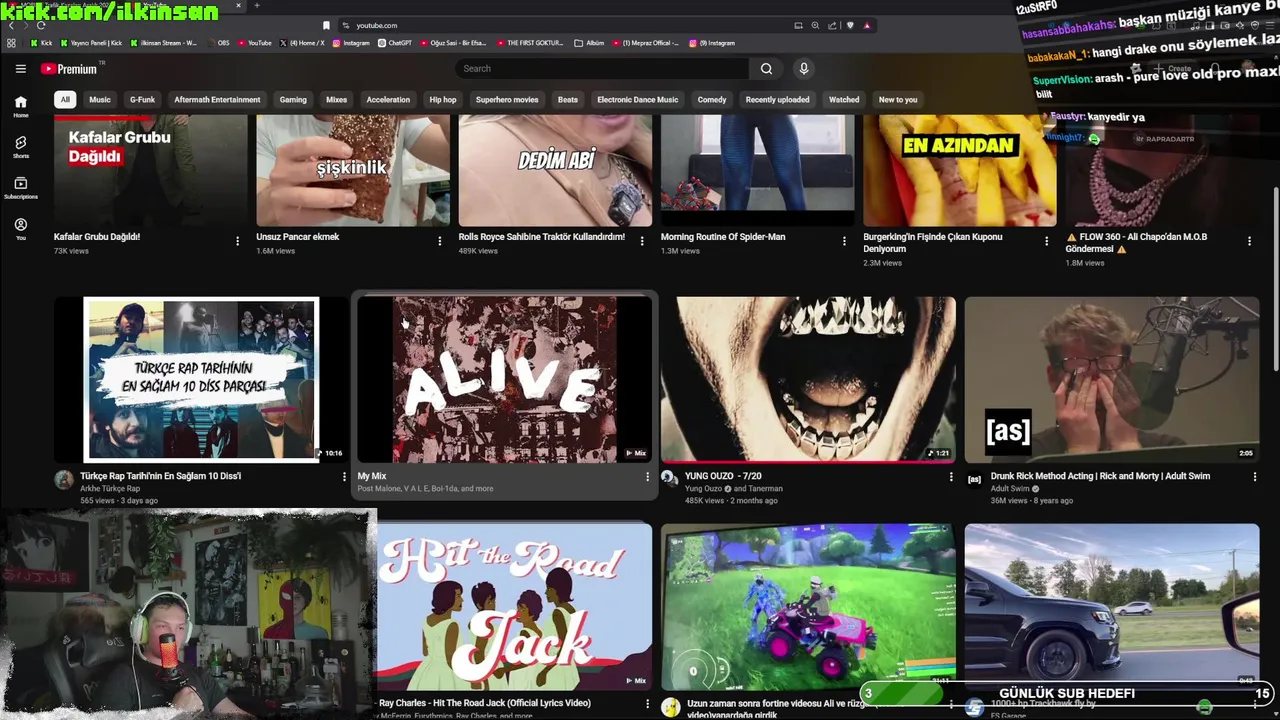Select the Aftermath Entertainment chip
The image size is (1280, 720).
tap(217, 100)
